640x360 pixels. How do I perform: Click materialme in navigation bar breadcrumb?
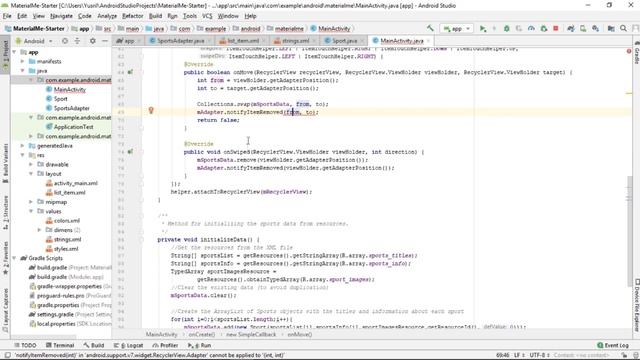pyautogui.click(x=289, y=29)
